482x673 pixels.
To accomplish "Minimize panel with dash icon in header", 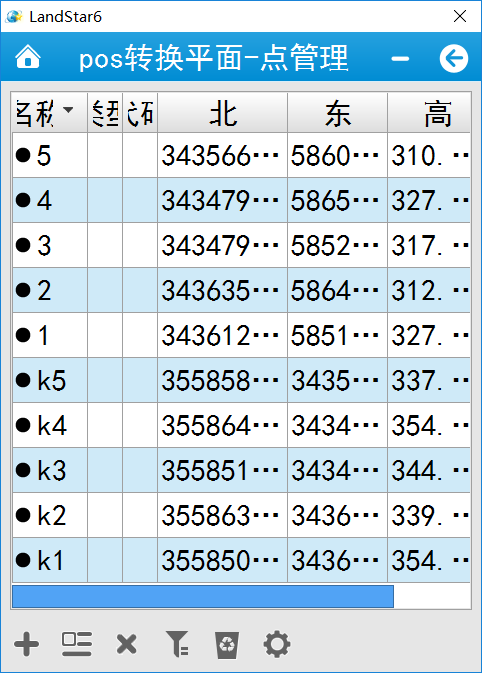I will pyautogui.click(x=400, y=58).
